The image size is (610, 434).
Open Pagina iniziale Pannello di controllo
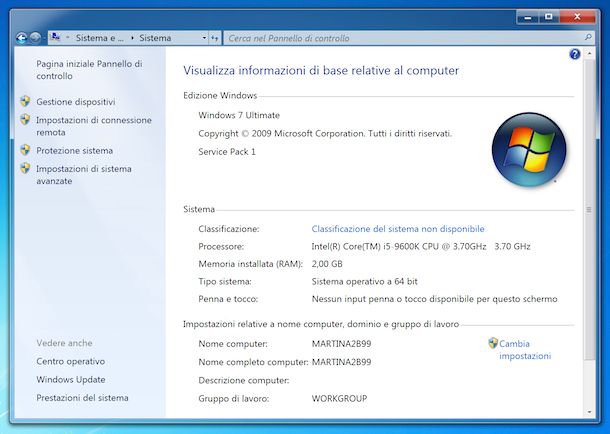pyautogui.click(x=89, y=70)
